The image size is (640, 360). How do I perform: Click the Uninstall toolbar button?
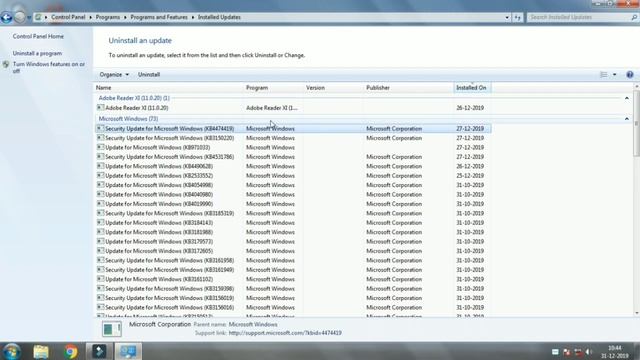point(149,75)
